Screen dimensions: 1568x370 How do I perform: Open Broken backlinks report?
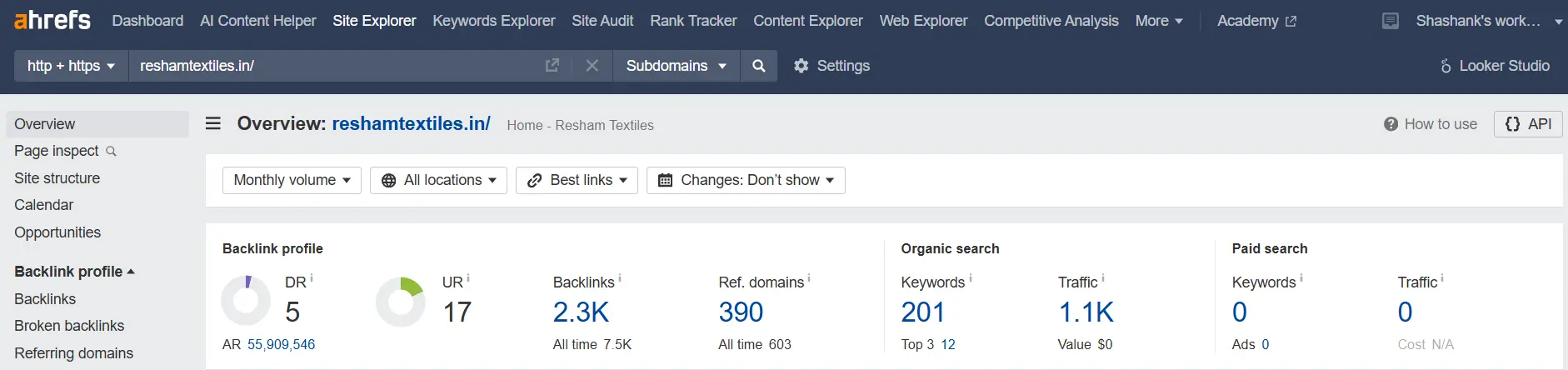pos(69,326)
